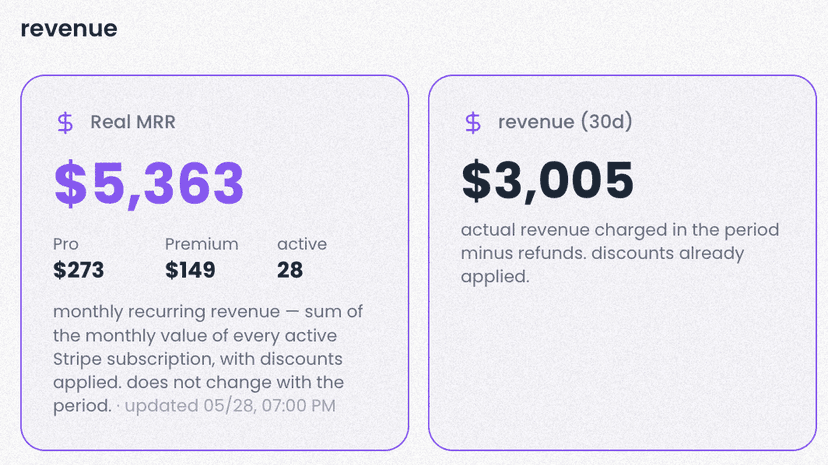Select the $273 Pro value
Screen dimensions: 828x465
click(x=78, y=270)
